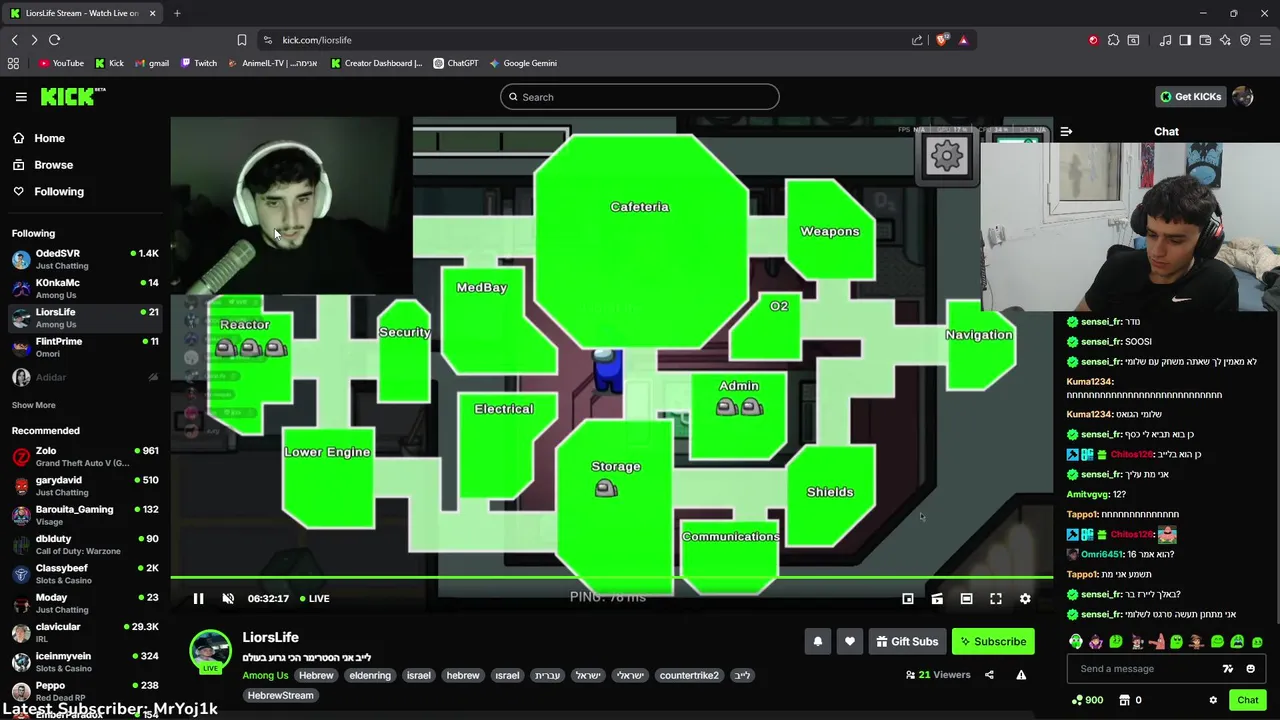This screenshot has width=1280, height=720.
Task: Open the emoji picker in chat
Action: pos(1250,669)
